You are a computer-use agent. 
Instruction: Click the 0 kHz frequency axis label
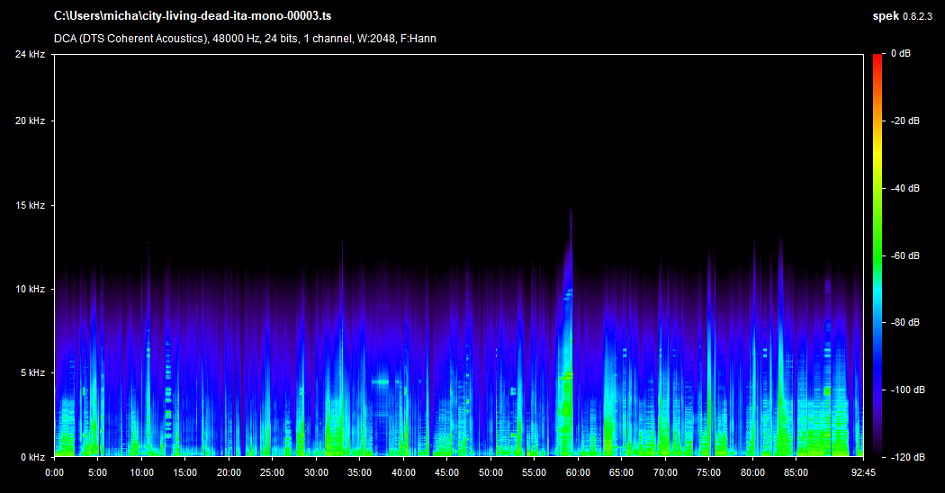point(31,457)
